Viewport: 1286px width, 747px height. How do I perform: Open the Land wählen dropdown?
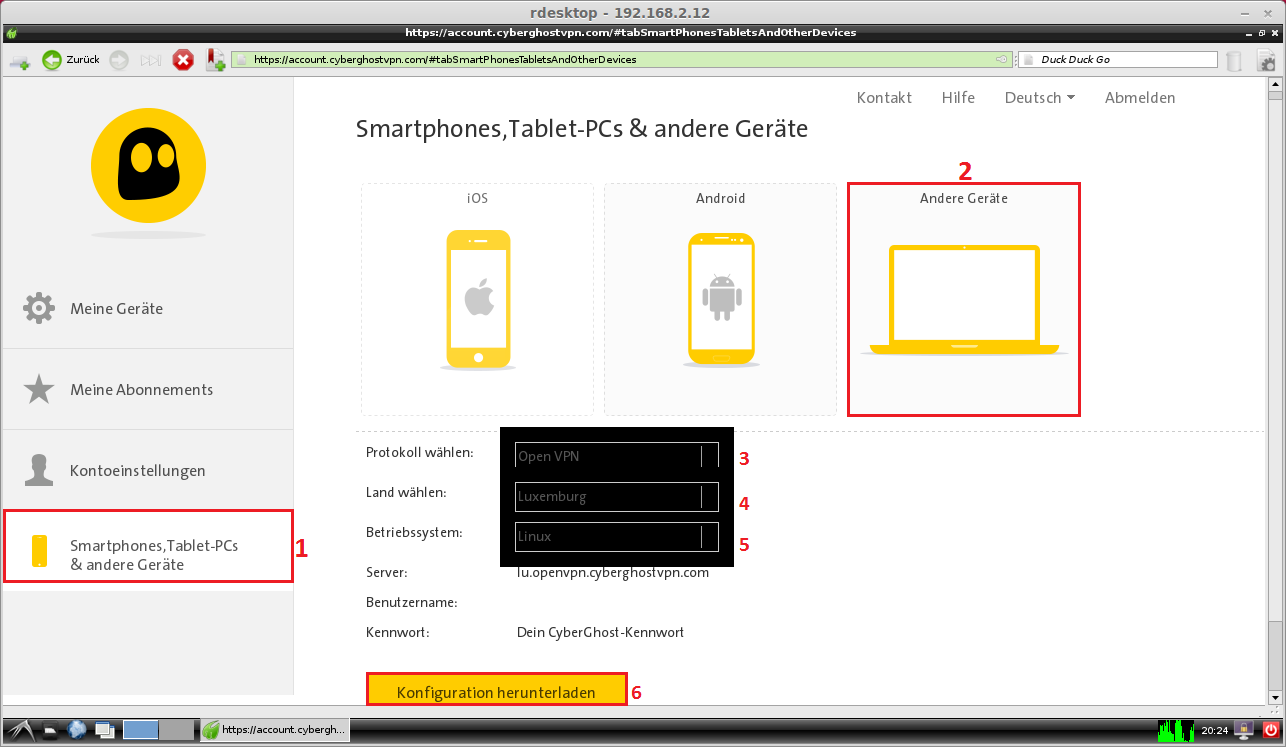click(617, 496)
